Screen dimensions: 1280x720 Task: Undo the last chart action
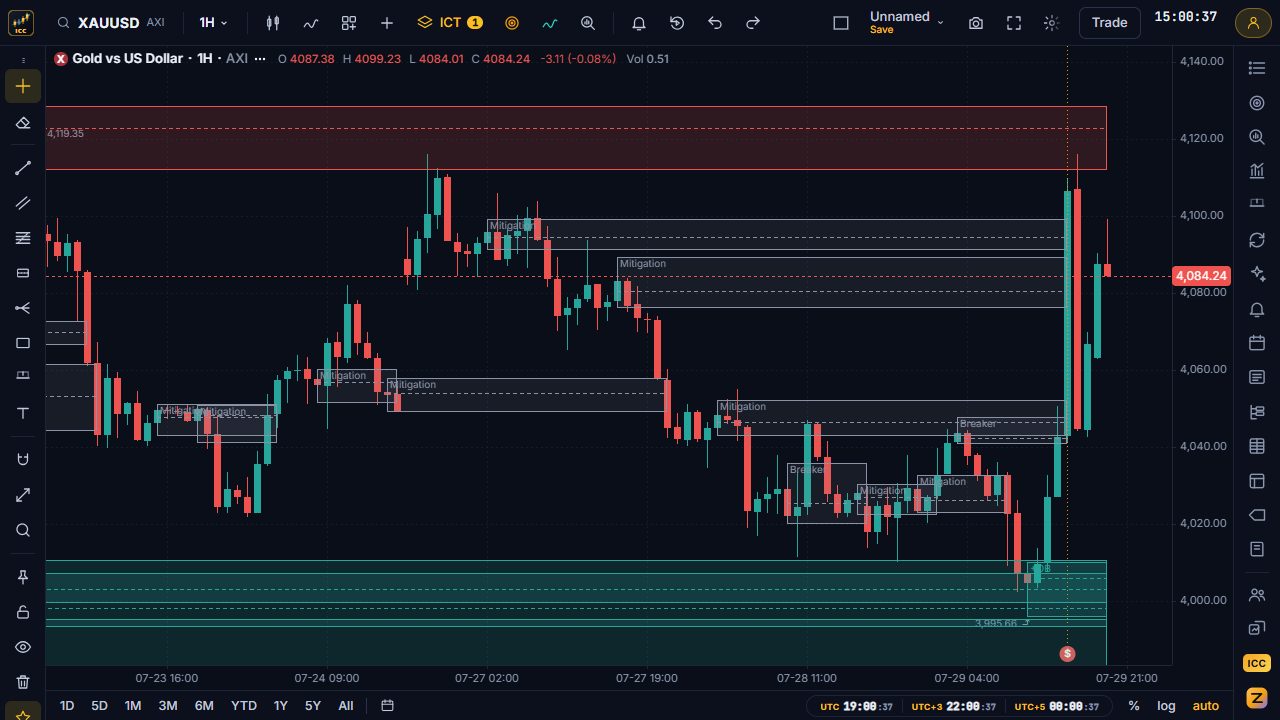pos(715,22)
